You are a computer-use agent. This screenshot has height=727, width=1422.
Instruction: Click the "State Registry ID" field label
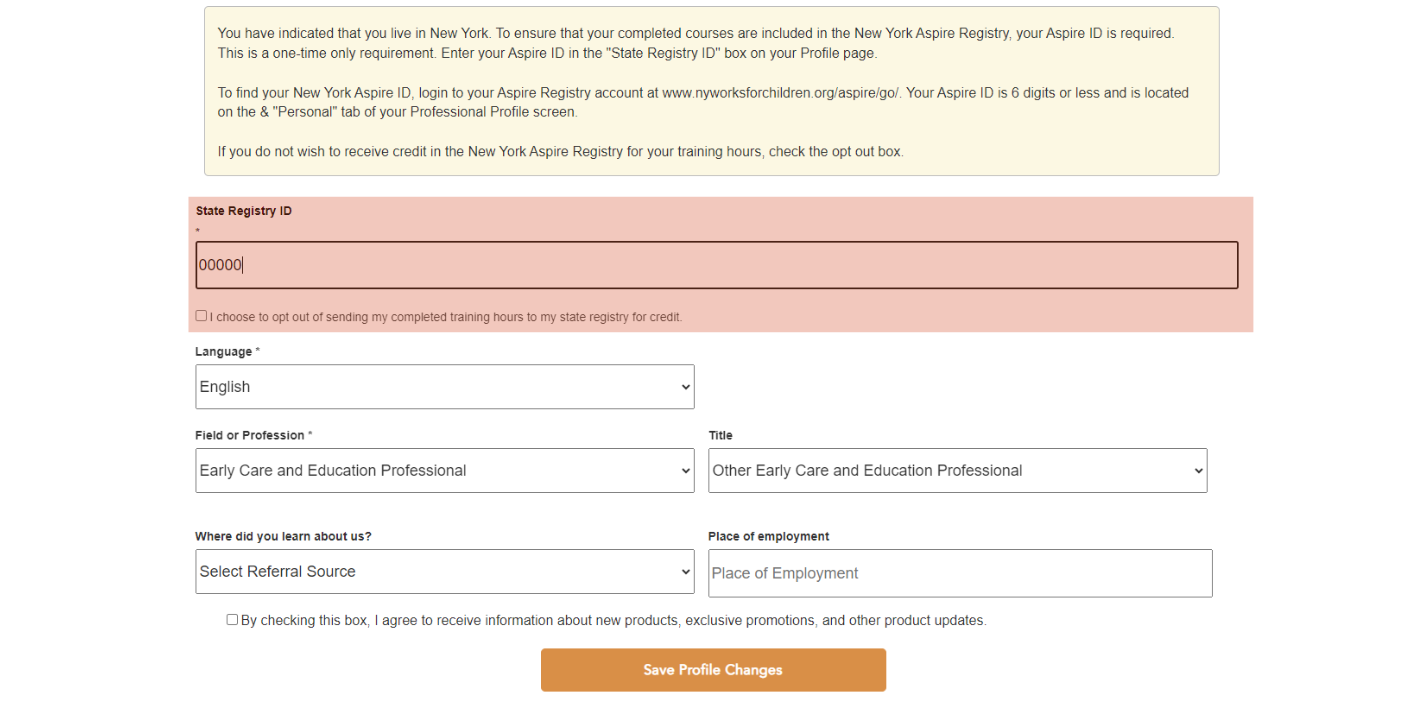pyautogui.click(x=244, y=211)
